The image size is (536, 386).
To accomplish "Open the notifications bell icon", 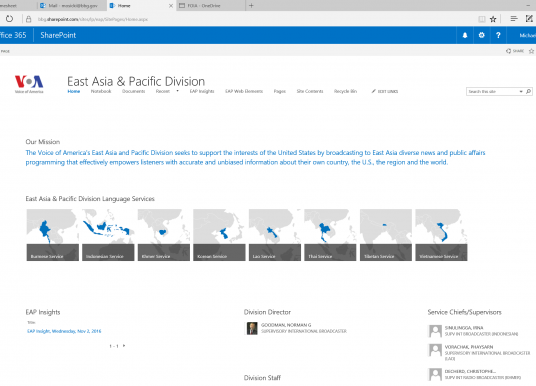I will pyautogui.click(x=465, y=35).
